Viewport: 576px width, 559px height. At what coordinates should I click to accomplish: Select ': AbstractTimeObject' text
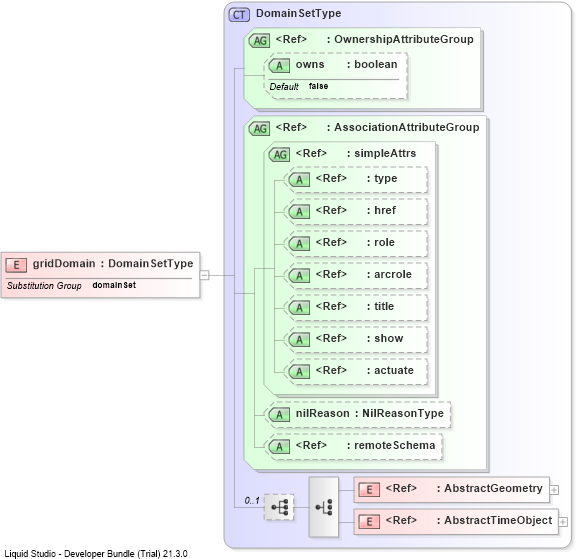click(494, 520)
